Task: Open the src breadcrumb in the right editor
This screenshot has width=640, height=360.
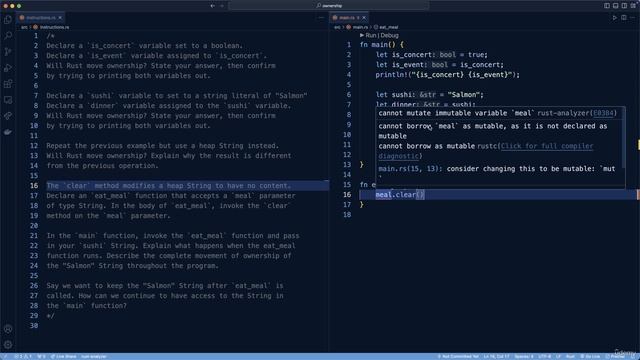Action: point(337,27)
